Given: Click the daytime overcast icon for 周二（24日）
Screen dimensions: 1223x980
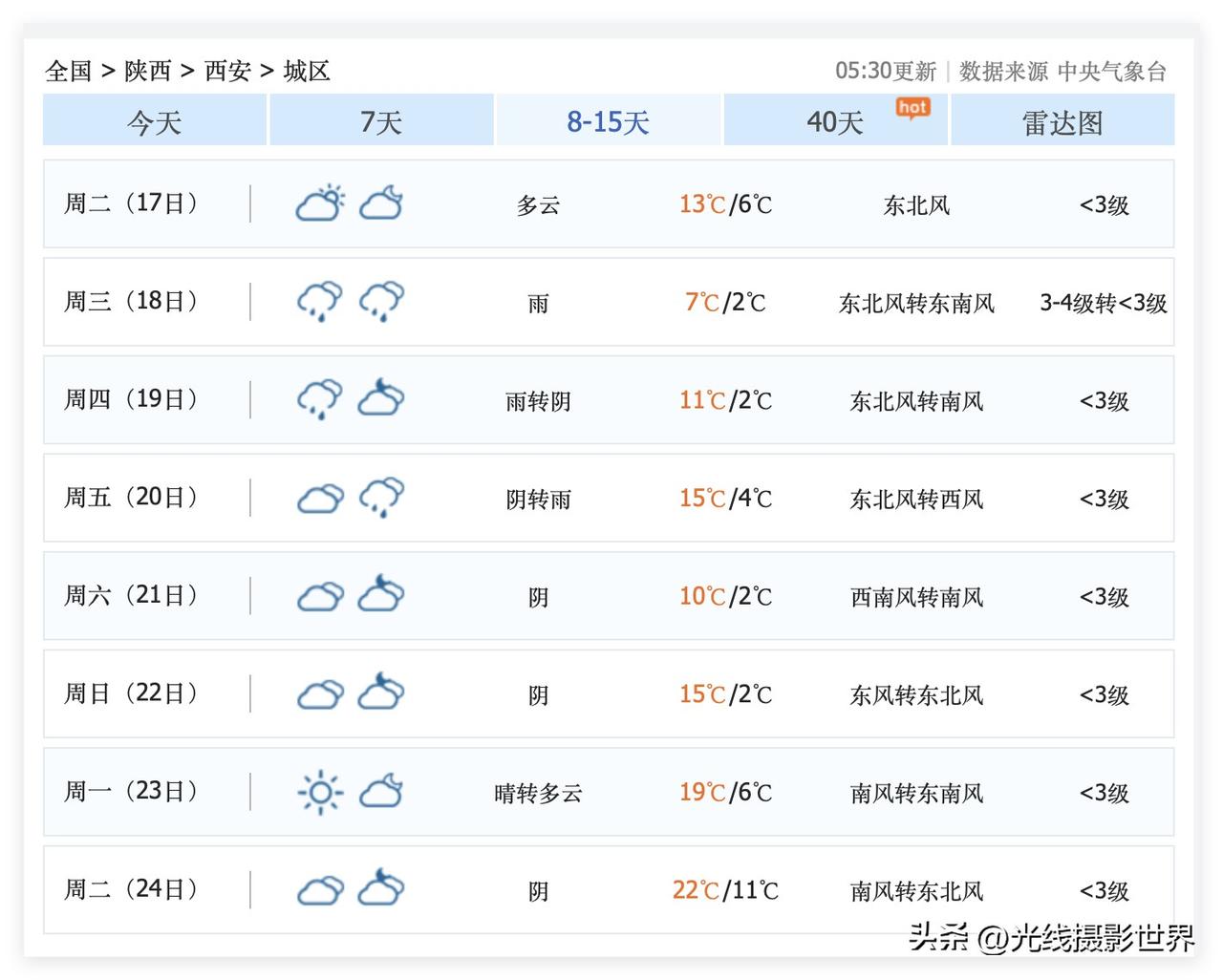Looking at the screenshot, I should click(320, 891).
